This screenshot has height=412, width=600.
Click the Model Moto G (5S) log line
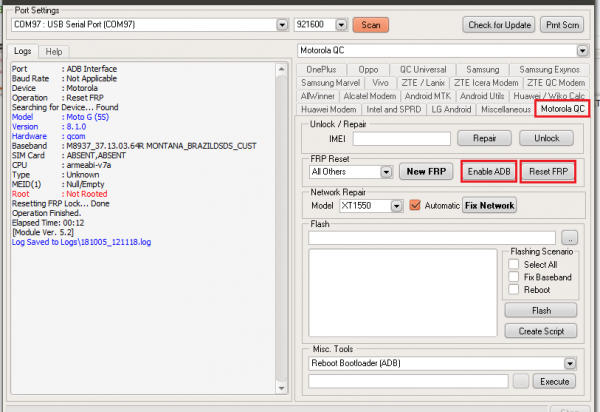(x=60, y=117)
